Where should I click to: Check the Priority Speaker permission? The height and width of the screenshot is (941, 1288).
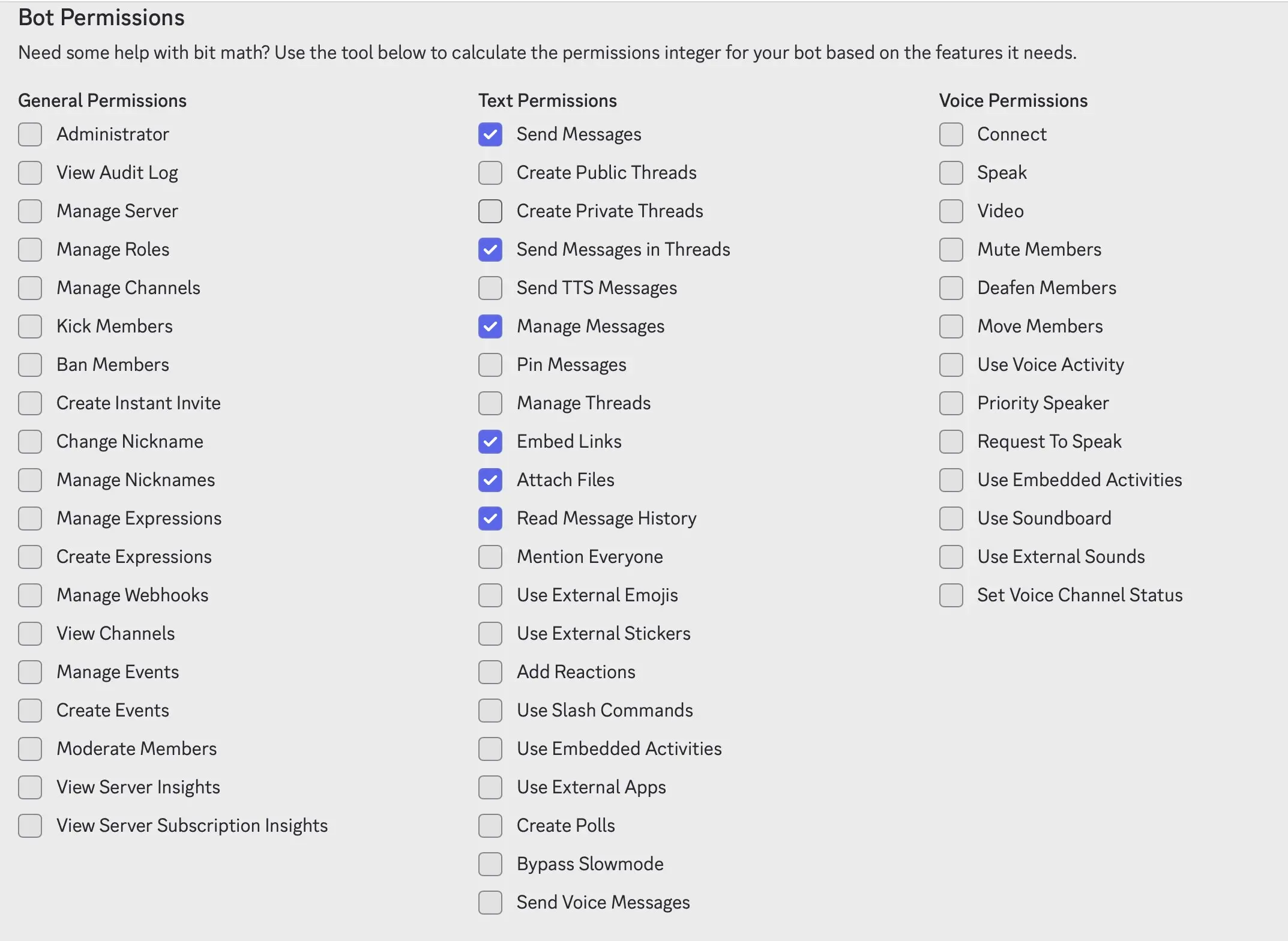pos(951,403)
